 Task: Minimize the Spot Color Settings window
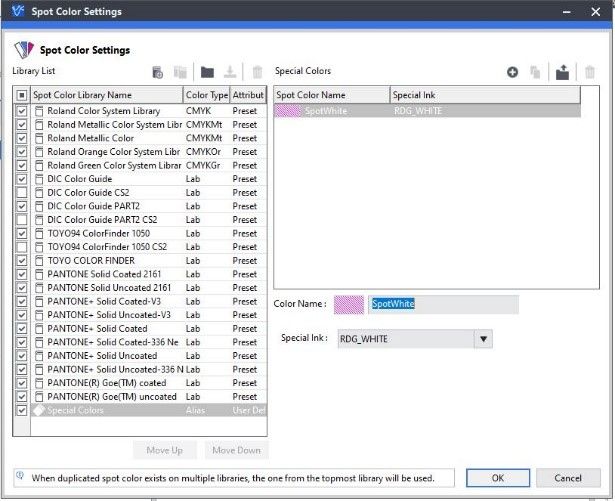coord(566,12)
